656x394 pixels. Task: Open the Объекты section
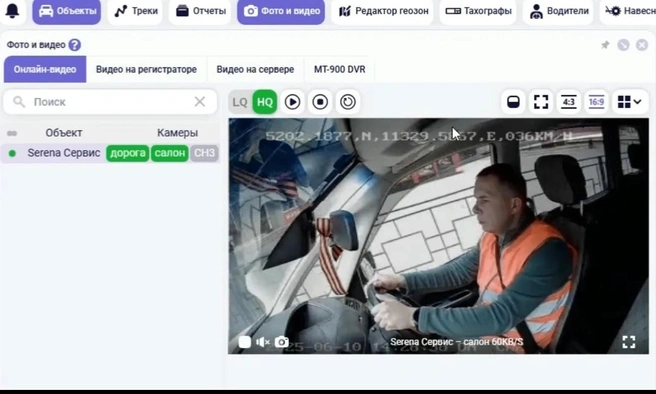[67, 11]
